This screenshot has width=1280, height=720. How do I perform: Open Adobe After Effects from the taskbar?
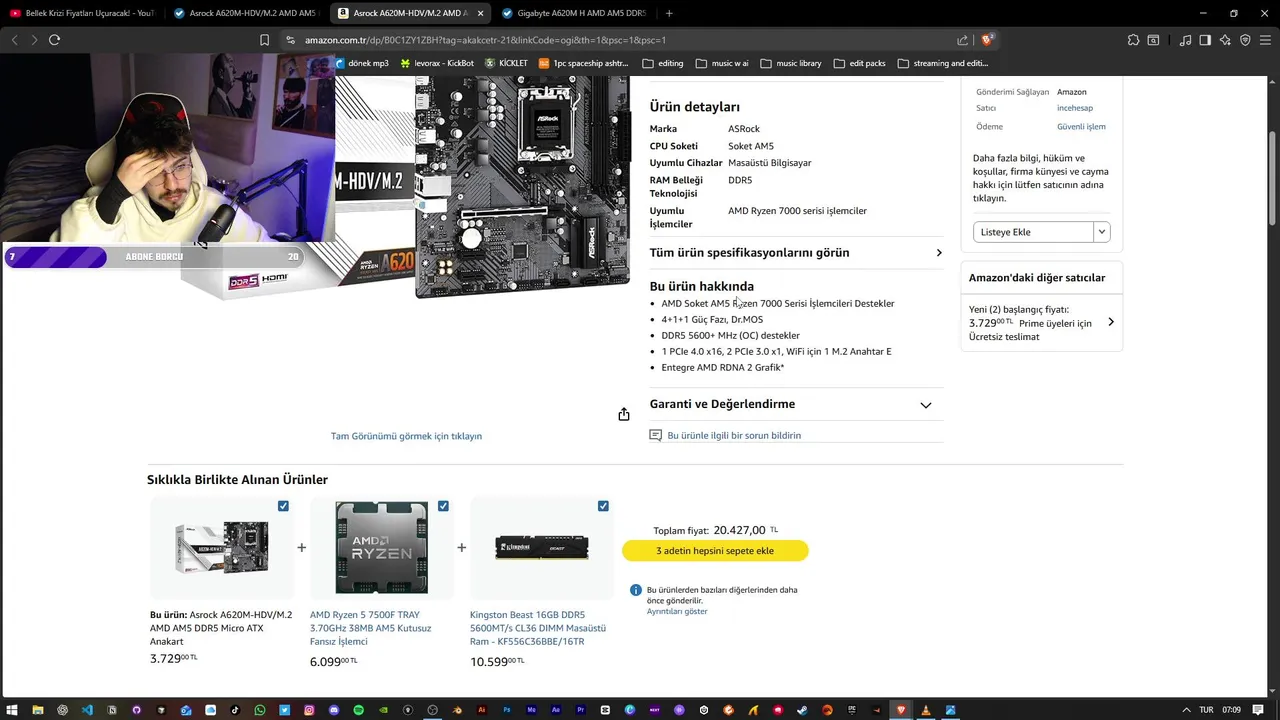click(x=556, y=710)
